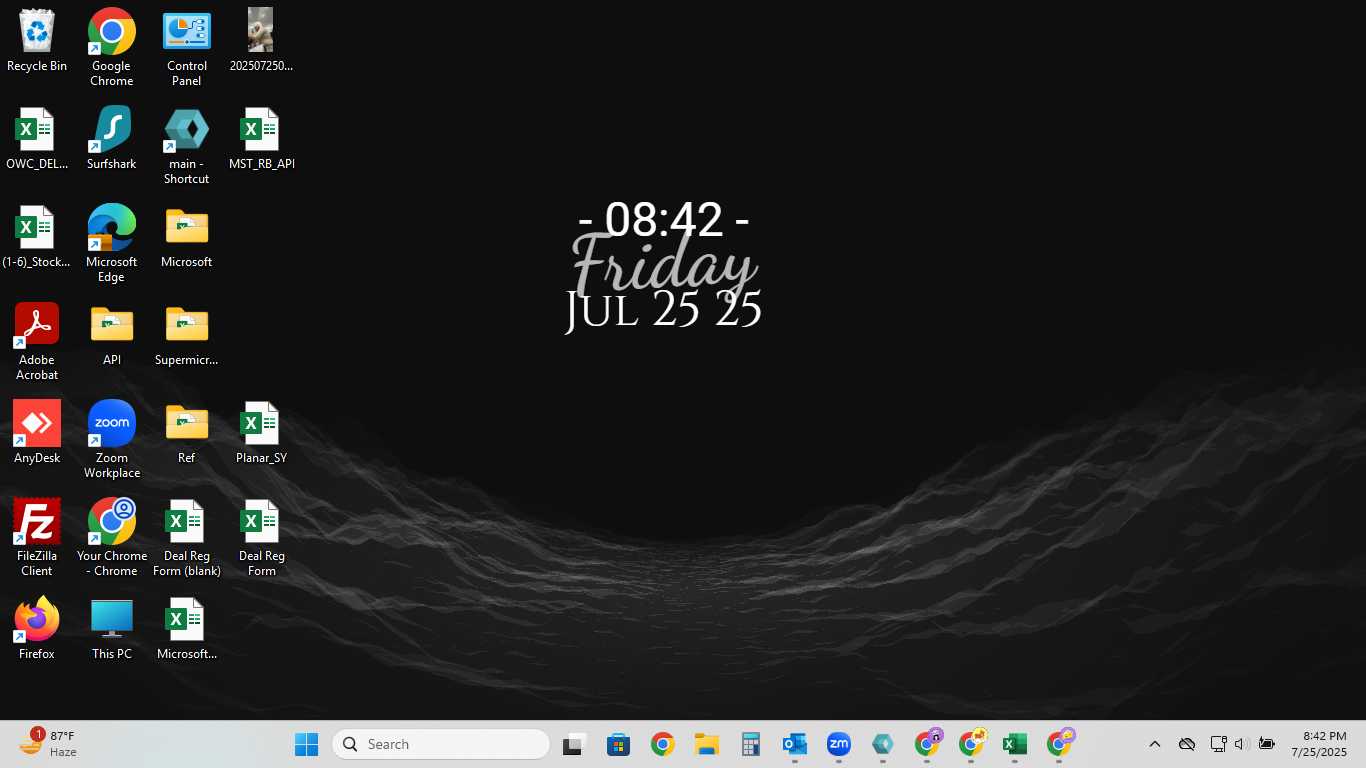Viewport: 1366px width, 768px height.
Task: Open File Explorer from the taskbar
Action: pyautogui.click(x=706, y=744)
